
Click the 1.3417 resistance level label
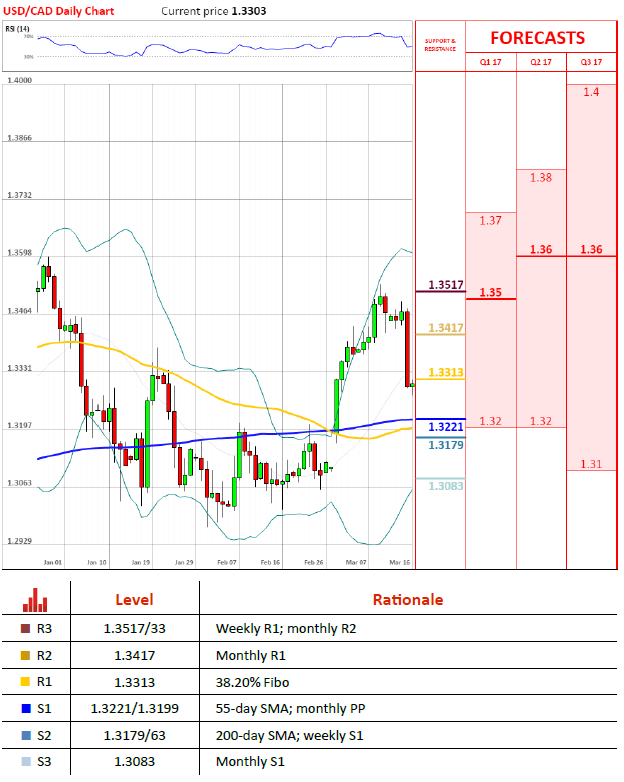pos(446,328)
